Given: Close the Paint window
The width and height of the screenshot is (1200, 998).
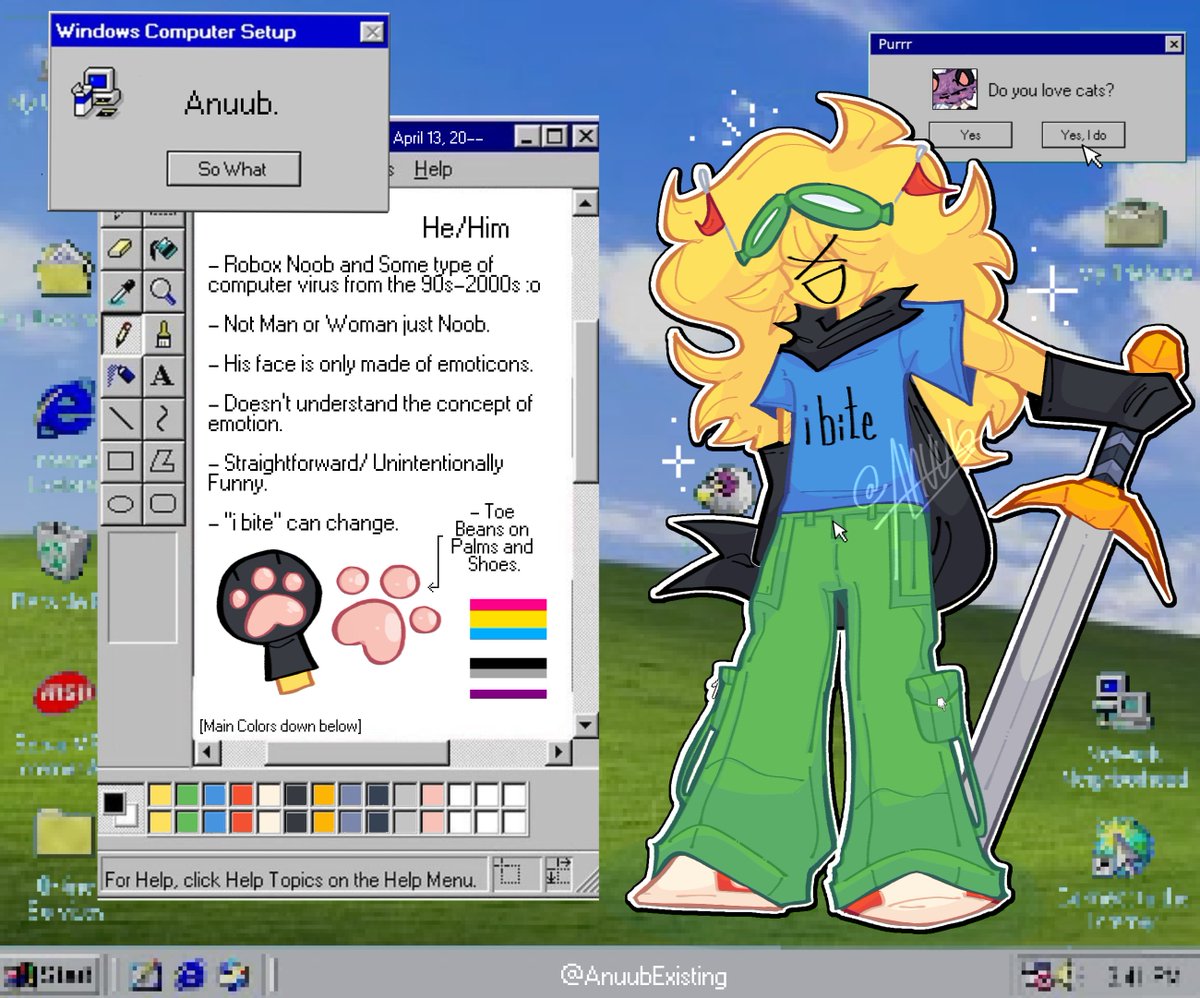Looking at the screenshot, I should pos(585,136).
